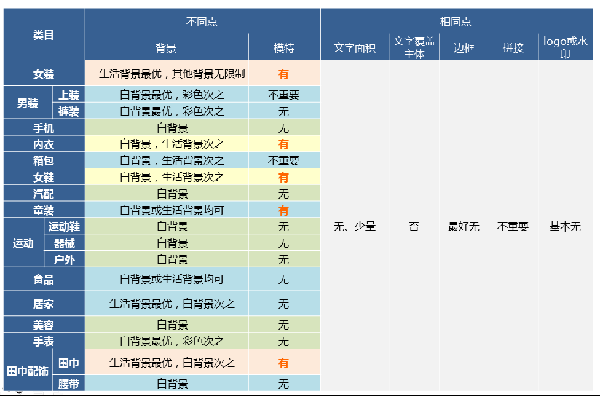Click the 美容 category cell

(x=44, y=324)
